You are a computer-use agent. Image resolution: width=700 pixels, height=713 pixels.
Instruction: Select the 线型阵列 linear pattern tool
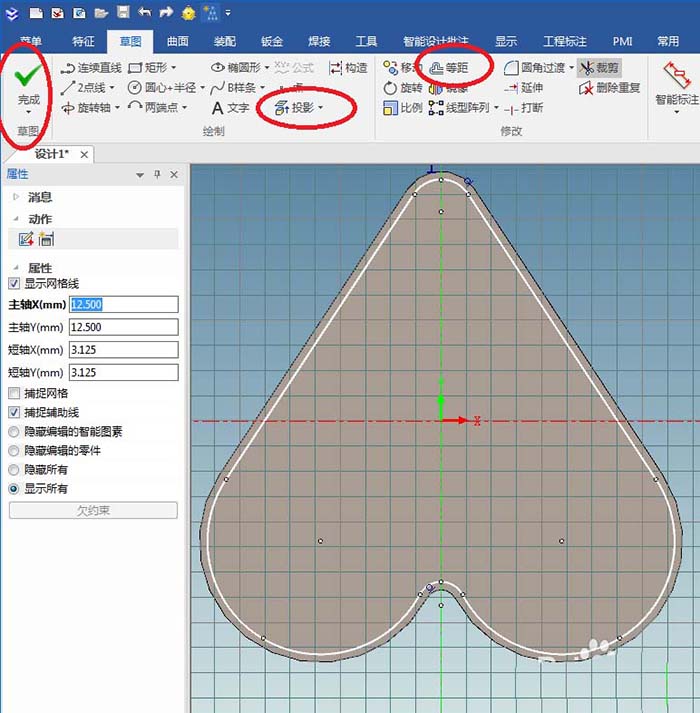coord(459,108)
